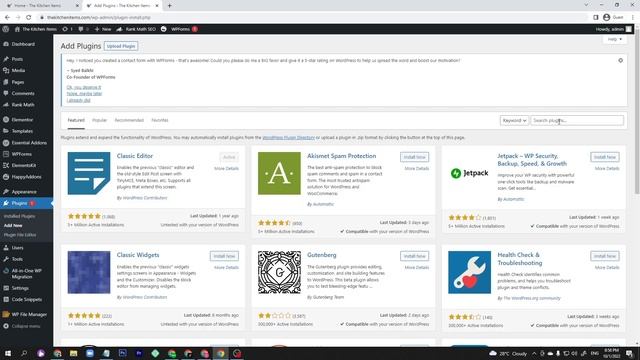Image resolution: width=640 pixels, height=360 pixels.
Task: Switch to the Favorites plugins tab
Action: [x=160, y=120]
